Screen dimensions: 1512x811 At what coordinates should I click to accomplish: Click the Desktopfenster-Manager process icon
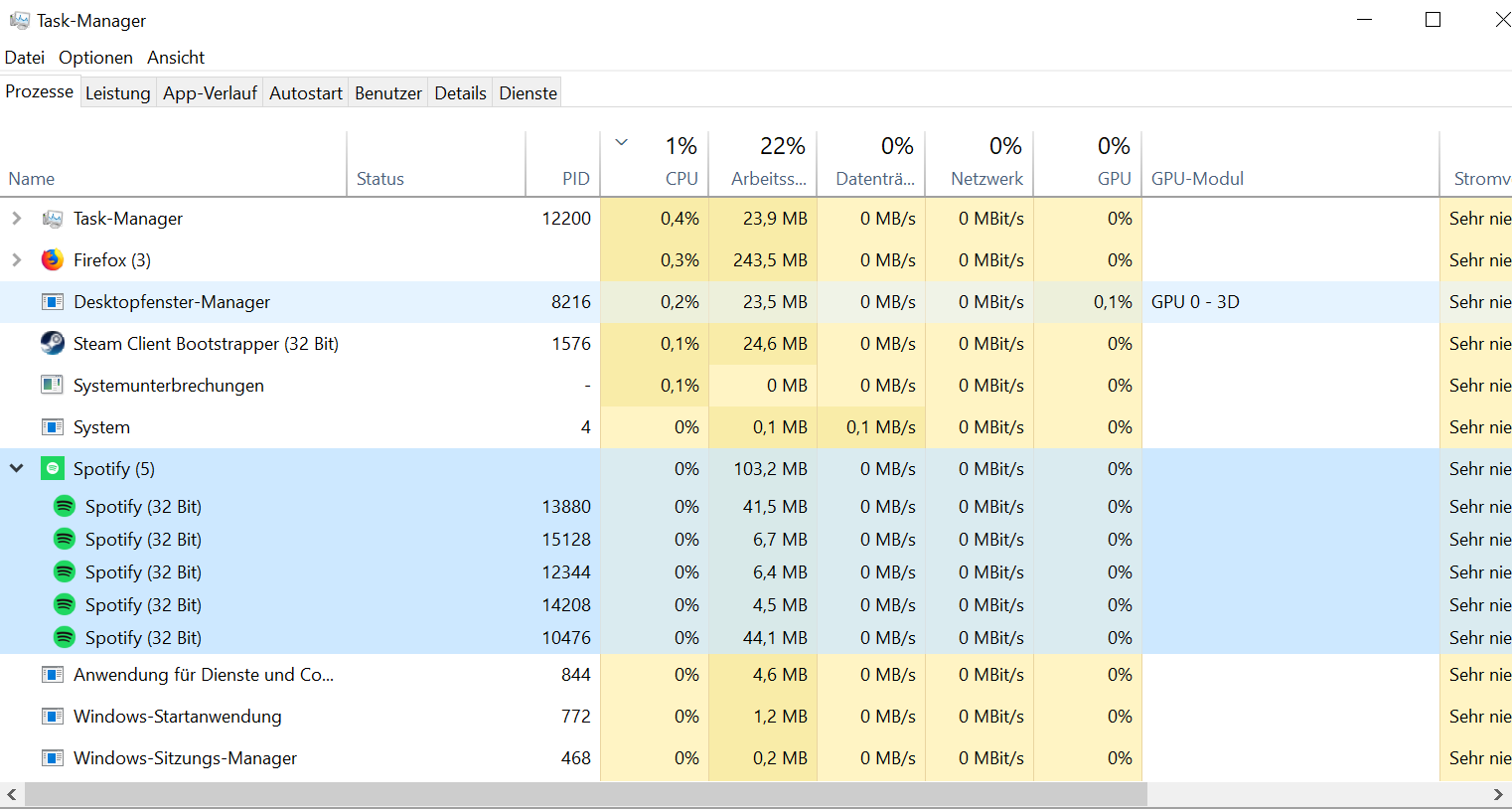tap(53, 302)
